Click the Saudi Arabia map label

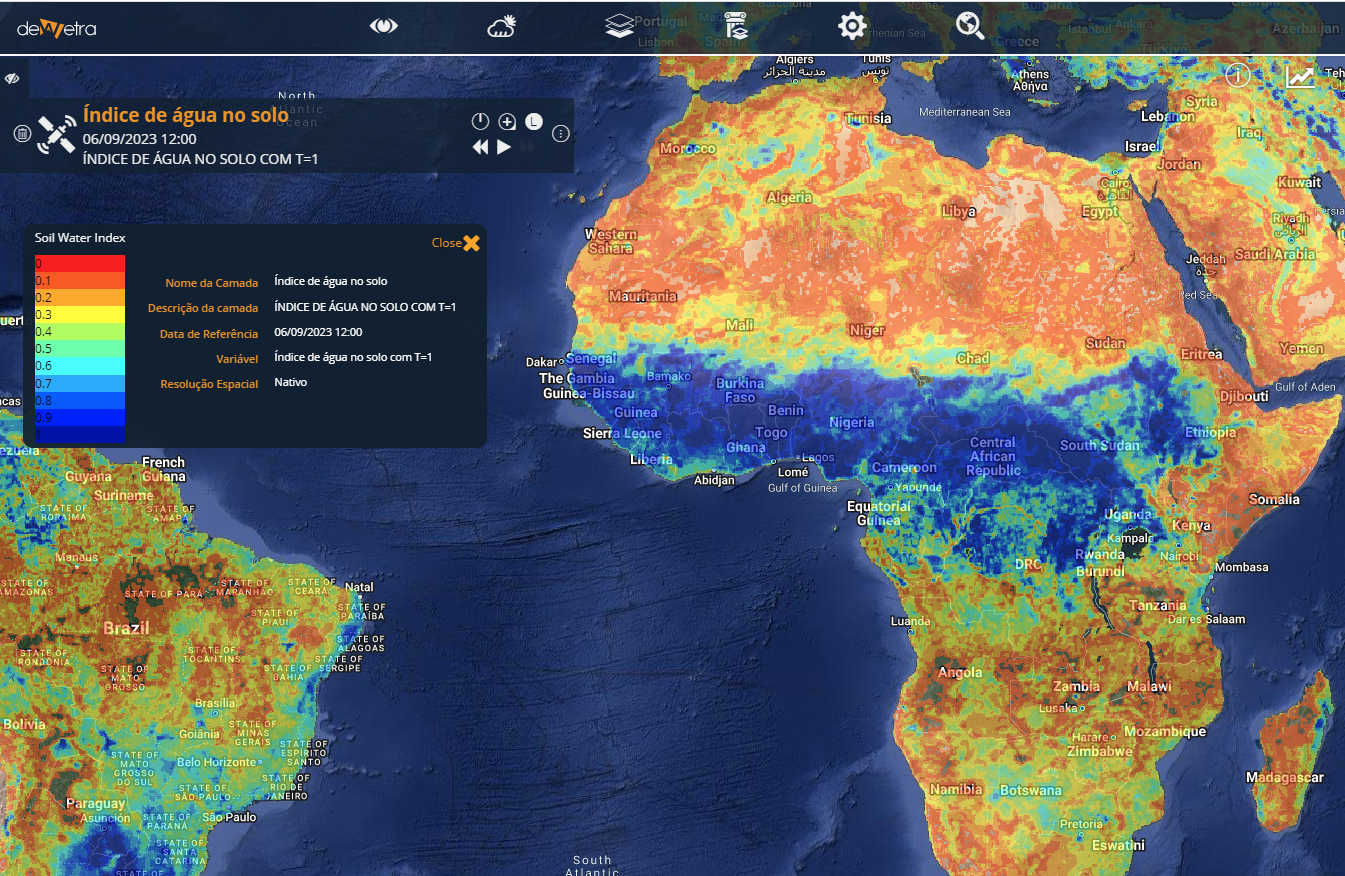(1275, 254)
